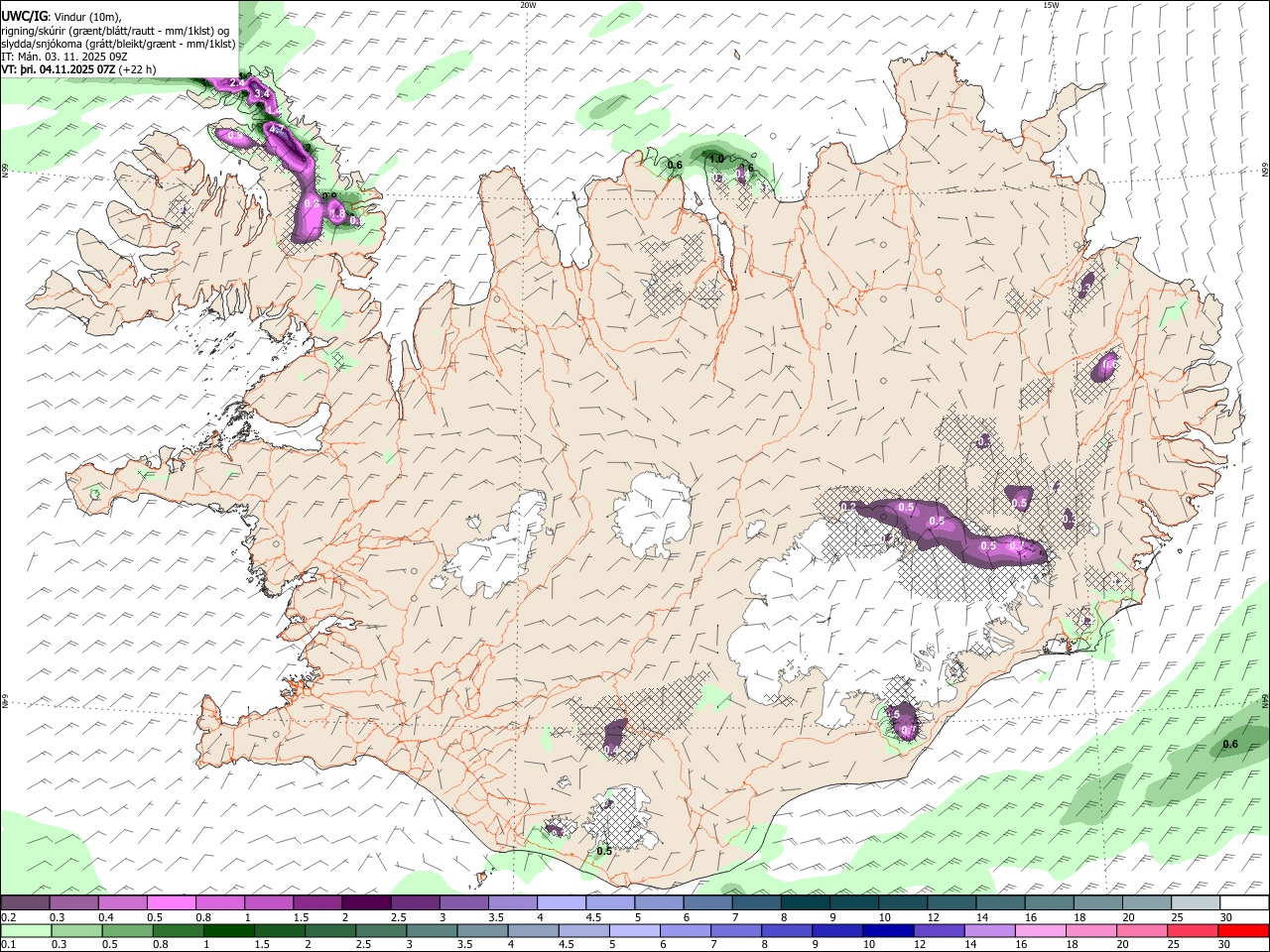
Task: Click the light pink 16 rain legend swatch
Action: pyautogui.click(x=1040, y=930)
